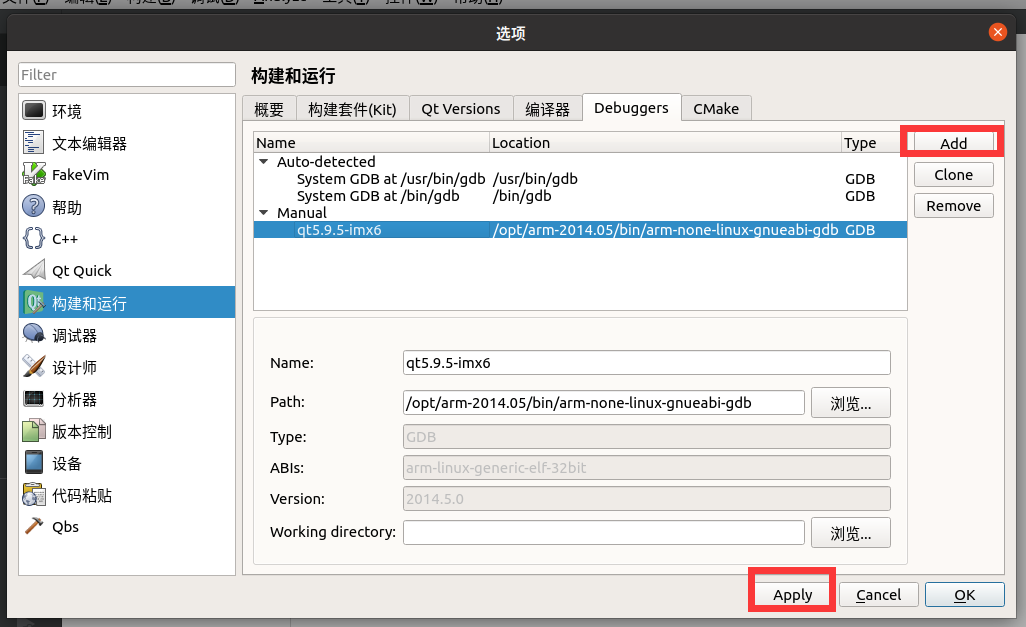The width and height of the screenshot is (1026, 627).
Task: Open the 调试器 bug icon
Action: tap(34, 334)
